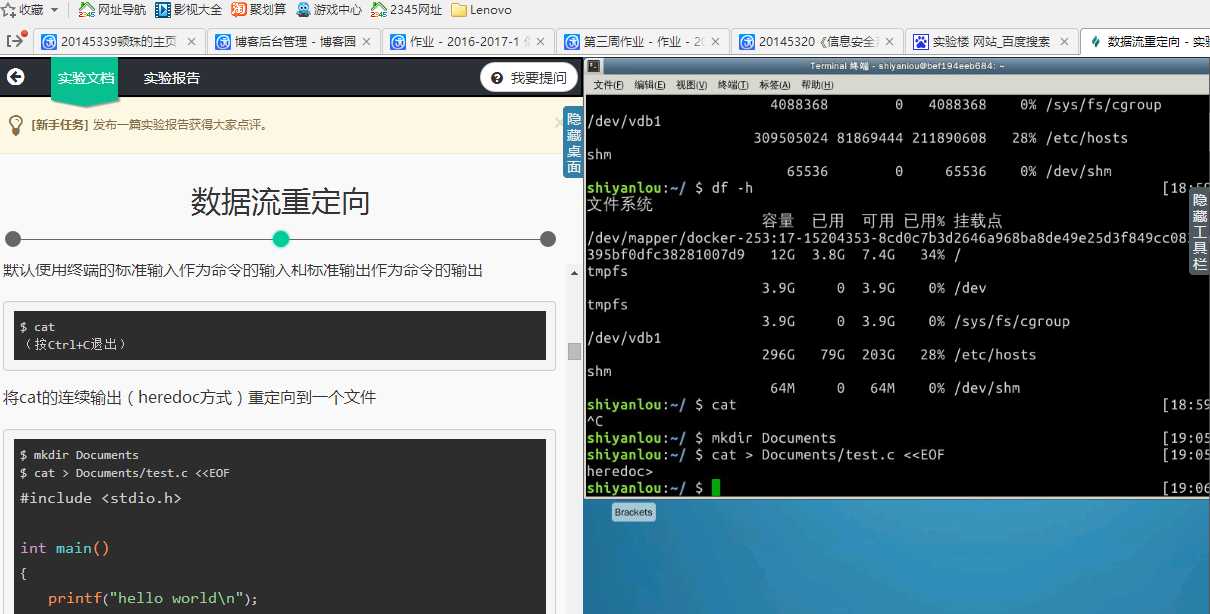Close the 第三周作业 tab
This screenshot has height=614, width=1210.
715,42
